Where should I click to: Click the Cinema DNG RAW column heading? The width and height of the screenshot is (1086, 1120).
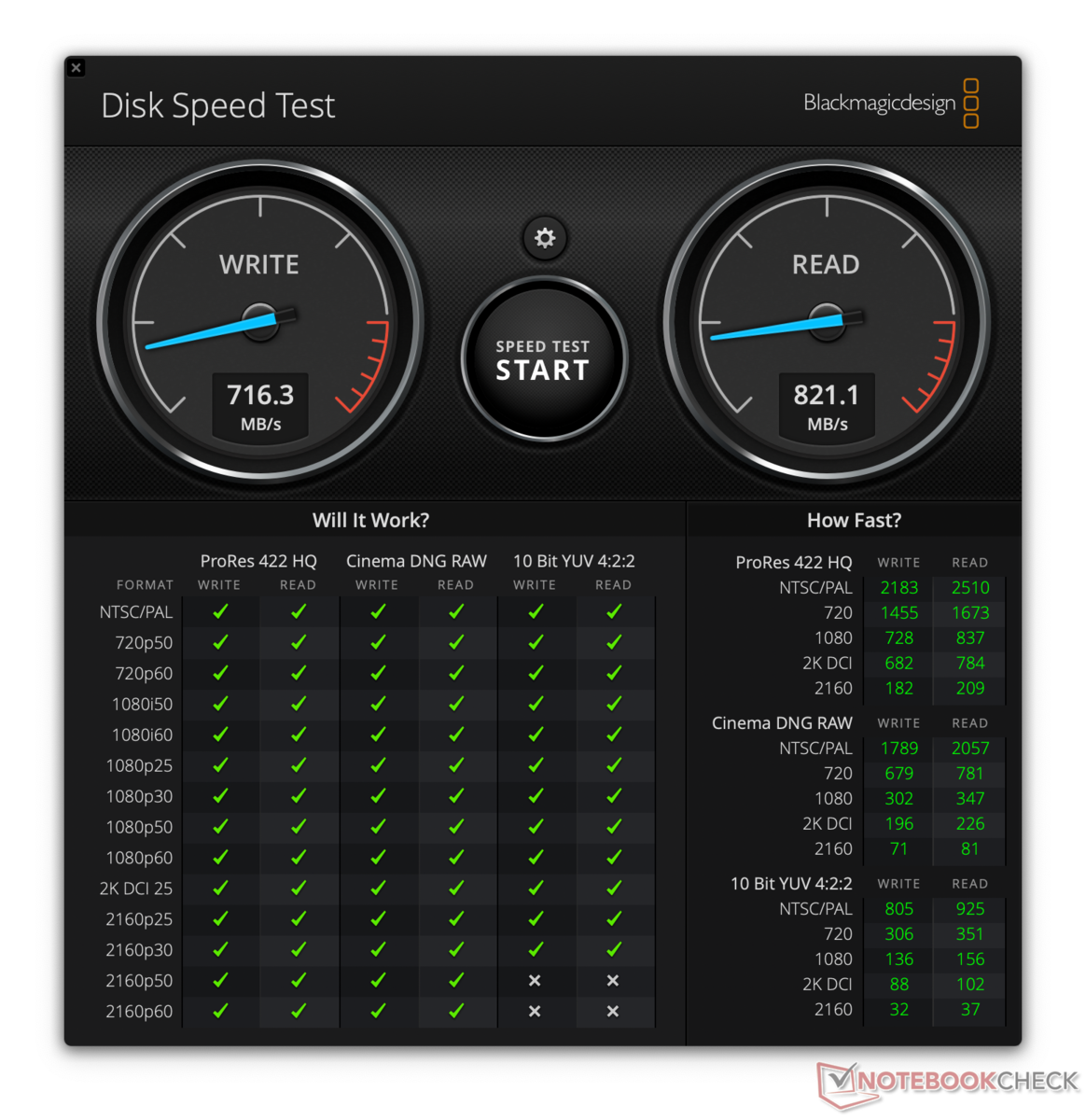pos(416,561)
